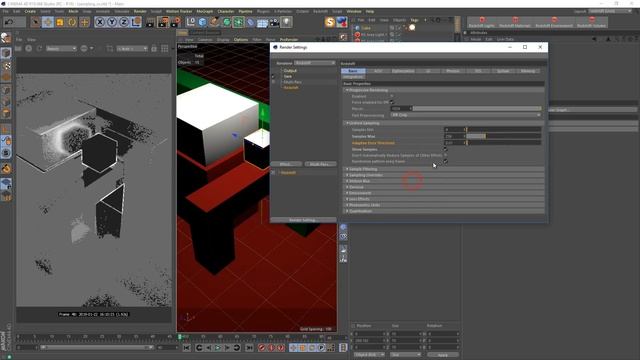This screenshot has height=360, width=640.
Task: Switch to the Basic tab
Action: point(353,71)
